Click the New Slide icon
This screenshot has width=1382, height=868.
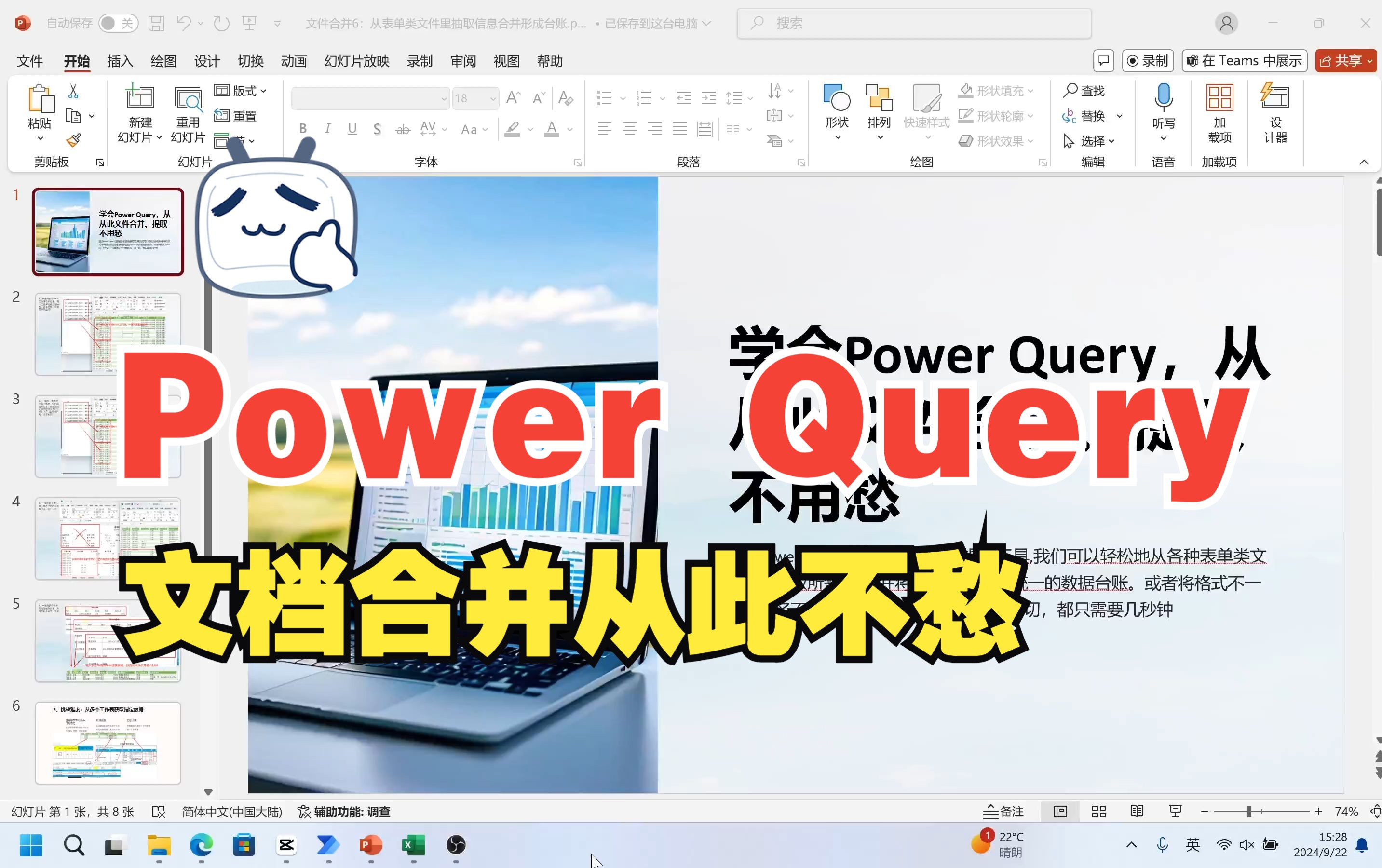[x=140, y=96]
